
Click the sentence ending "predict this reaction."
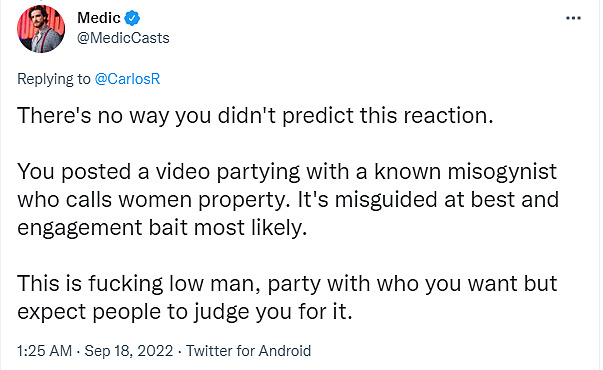pyautogui.click(x=255, y=115)
